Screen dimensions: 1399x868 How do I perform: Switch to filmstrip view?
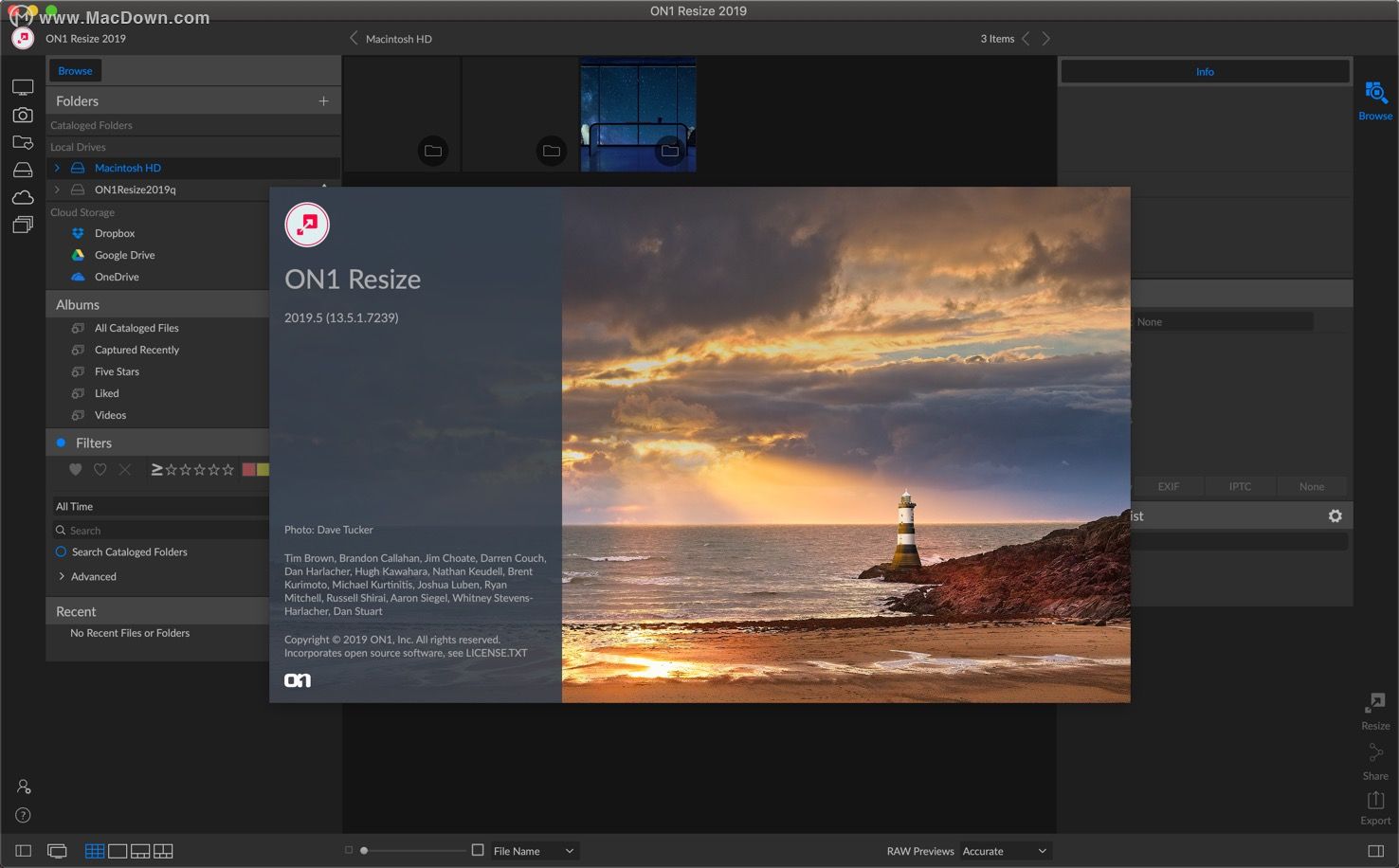point(140,851)
